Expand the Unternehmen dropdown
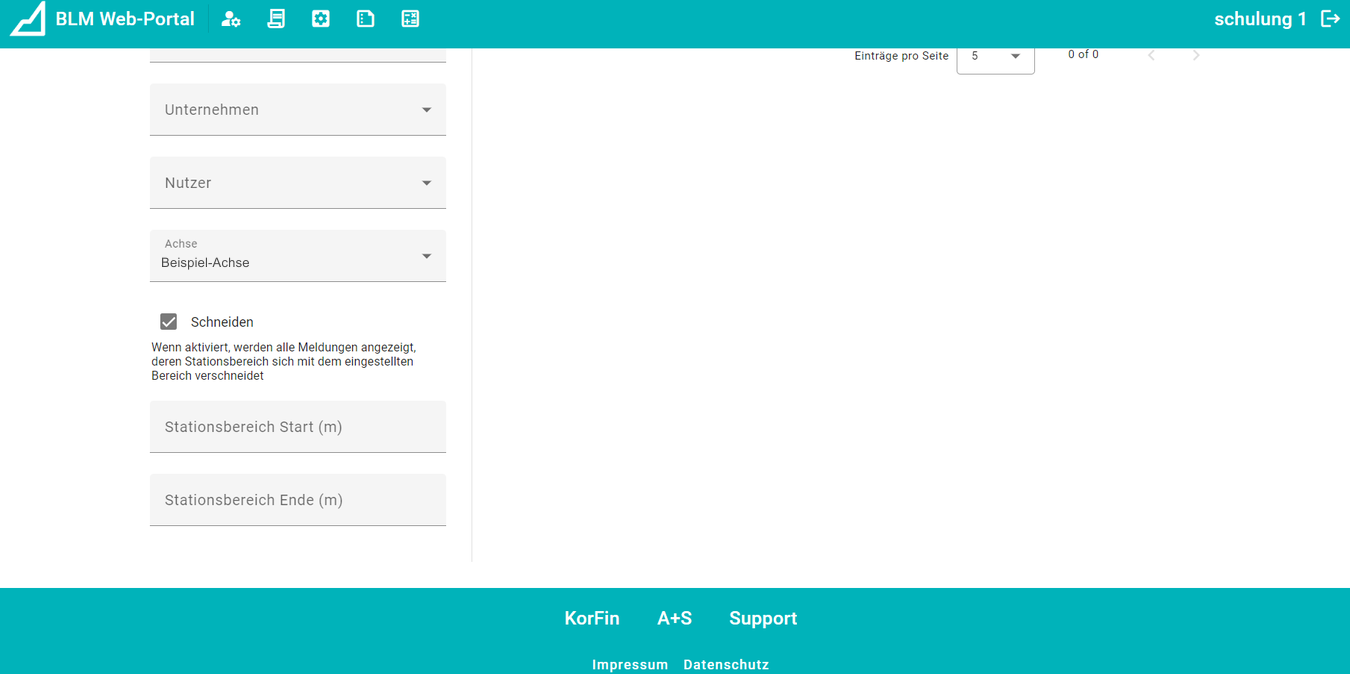 297,110
